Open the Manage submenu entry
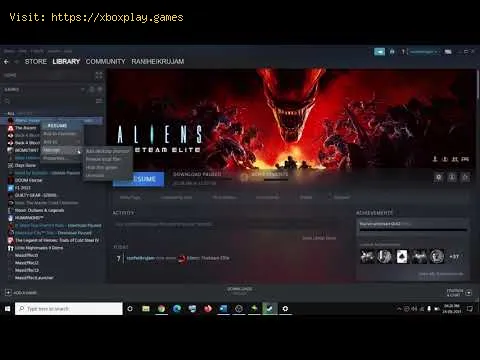 pyautogui.click(x=61, y=150)
